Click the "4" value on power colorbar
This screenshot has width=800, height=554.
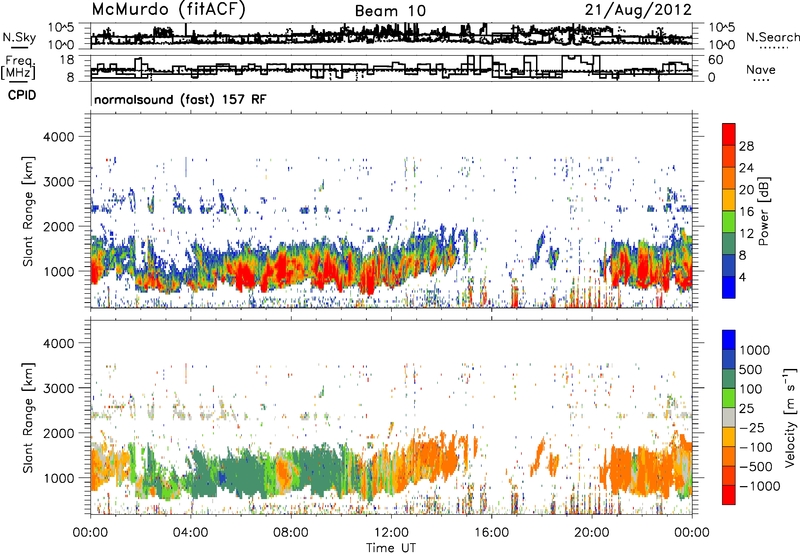coord(743,277)
